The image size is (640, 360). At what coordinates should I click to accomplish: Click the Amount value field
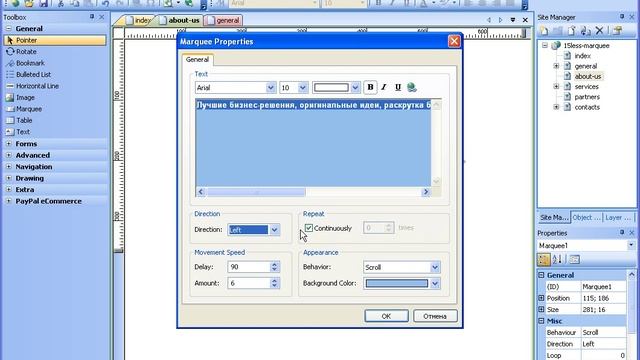point(249,283)
